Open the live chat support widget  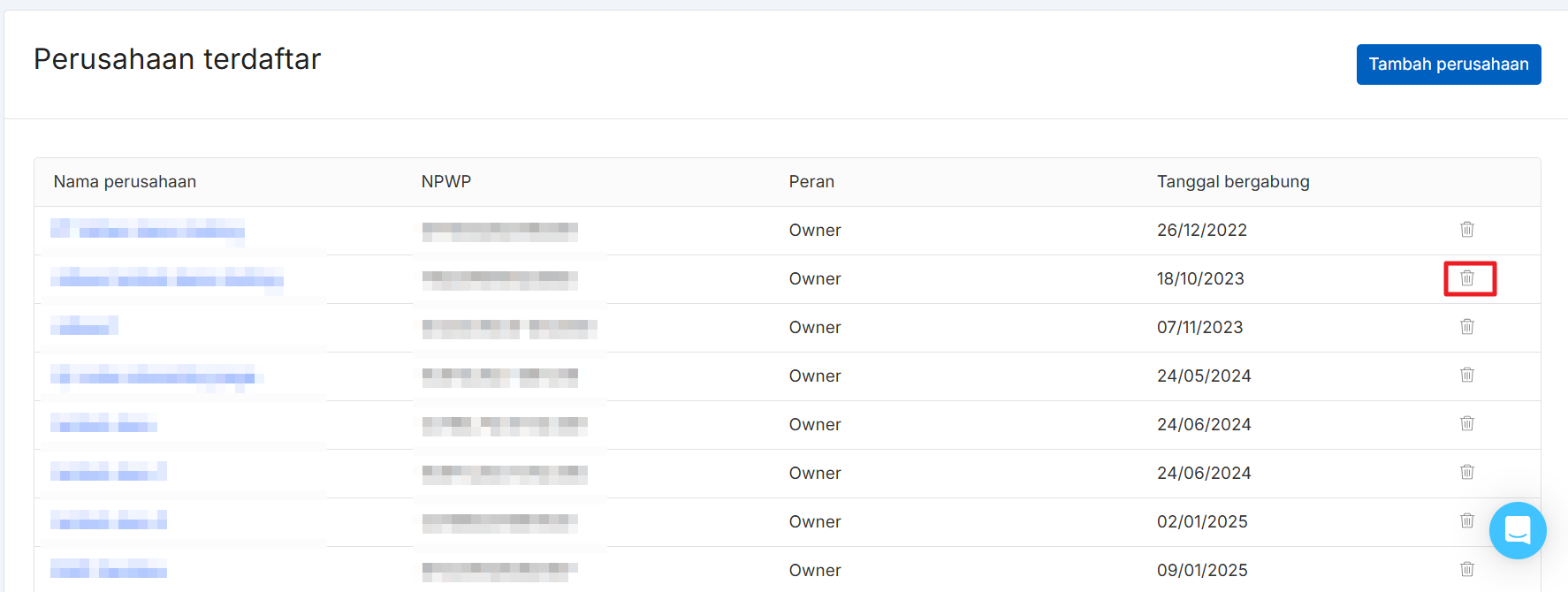[x=1517, y=530]
